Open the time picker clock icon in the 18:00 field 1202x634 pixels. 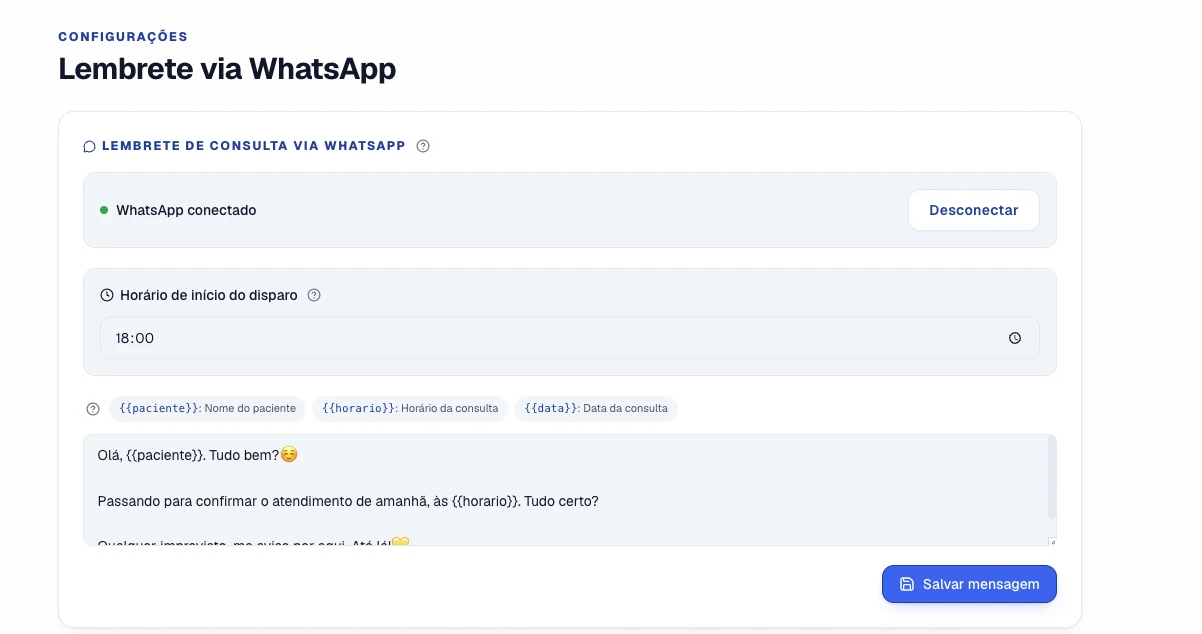1015,338
